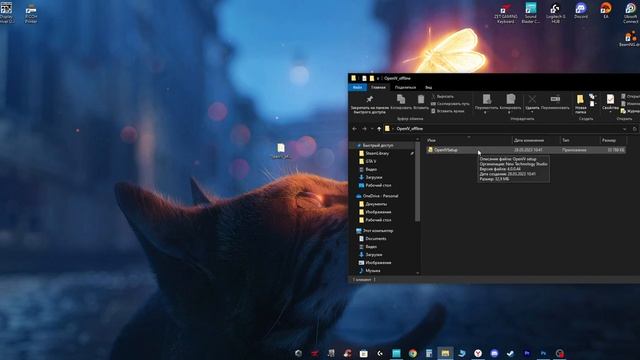Viewport: 640px width, 360px height.
Task: Click the Sound Blaster desktop shortcut
Action: [531, 12]
